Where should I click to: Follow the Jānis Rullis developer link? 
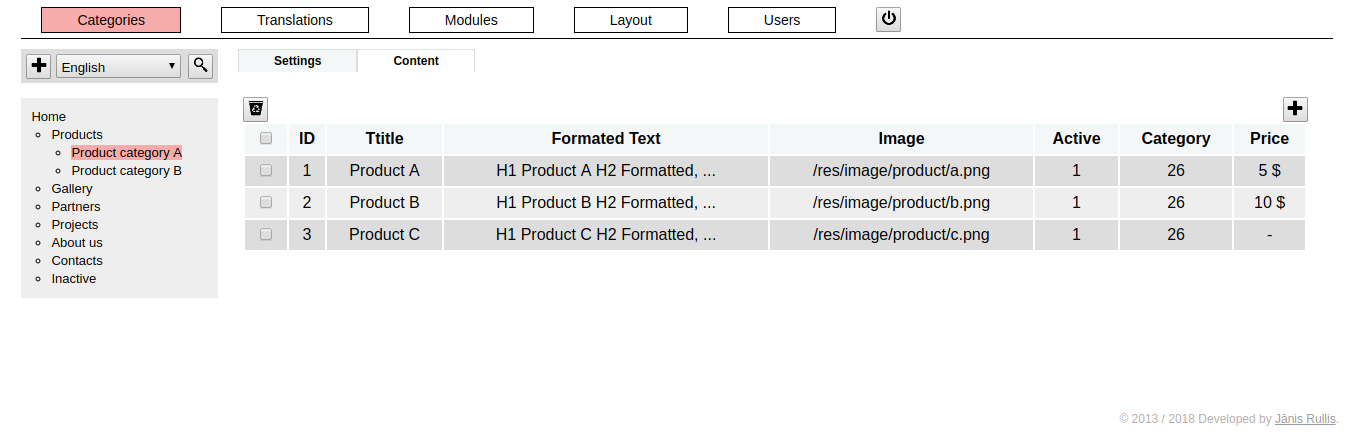(x=1306, y=420)
